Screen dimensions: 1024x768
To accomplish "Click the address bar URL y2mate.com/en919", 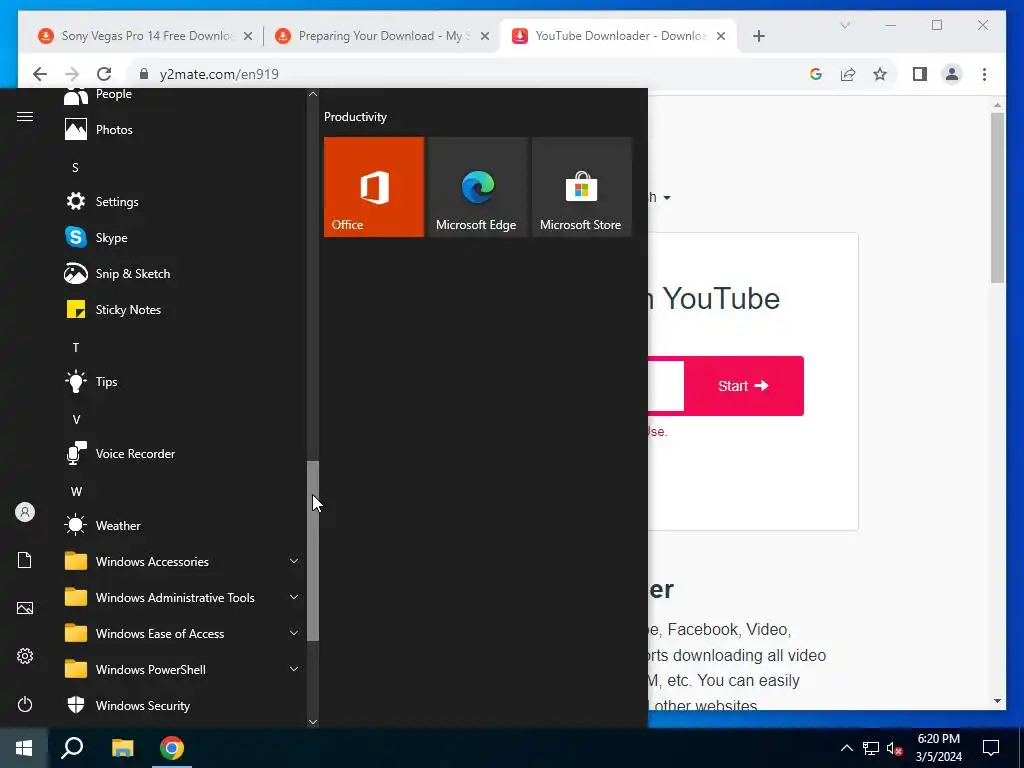I will (219, 74).
